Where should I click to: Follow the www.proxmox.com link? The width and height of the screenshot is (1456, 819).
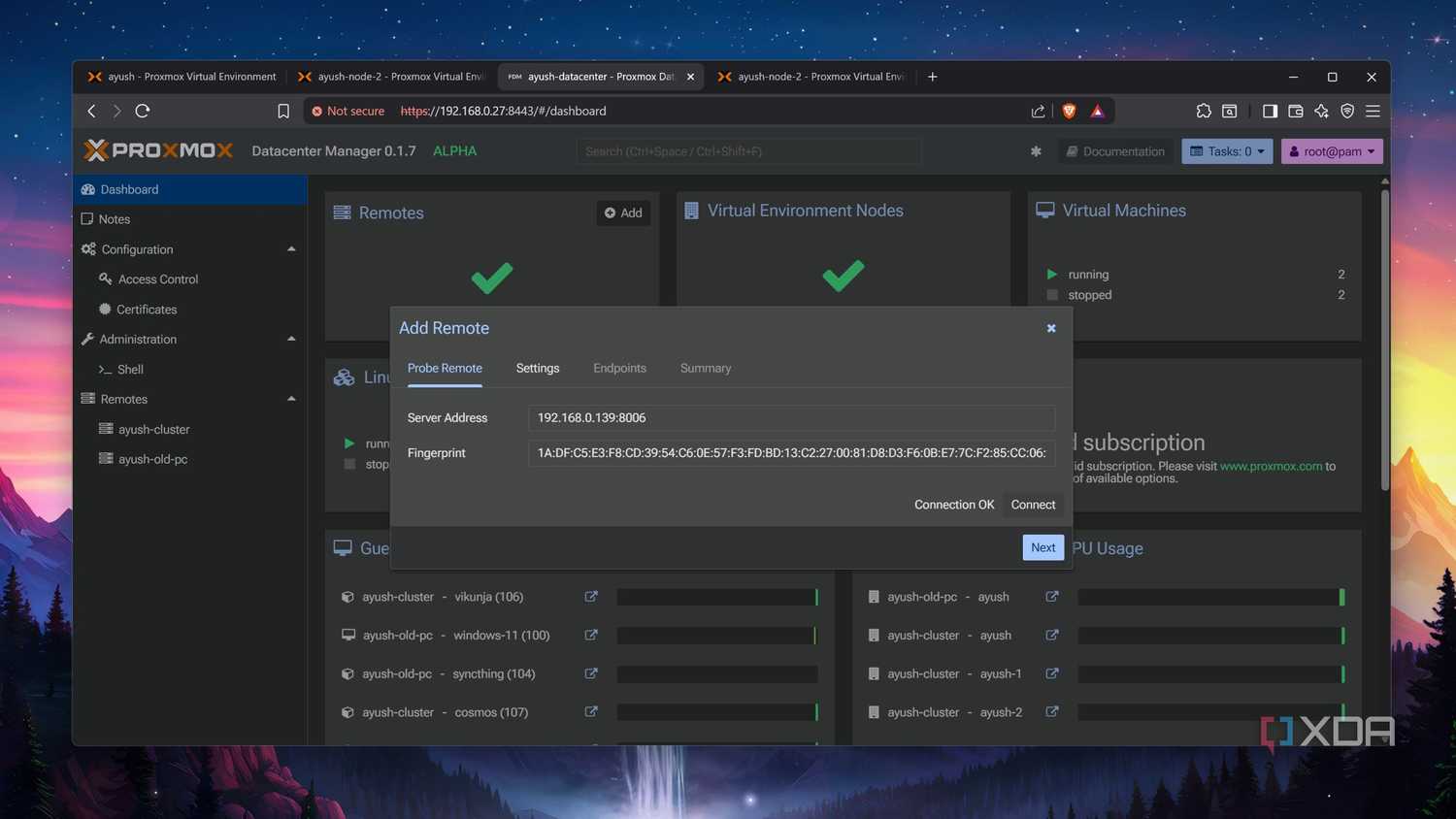point(1271,467)
